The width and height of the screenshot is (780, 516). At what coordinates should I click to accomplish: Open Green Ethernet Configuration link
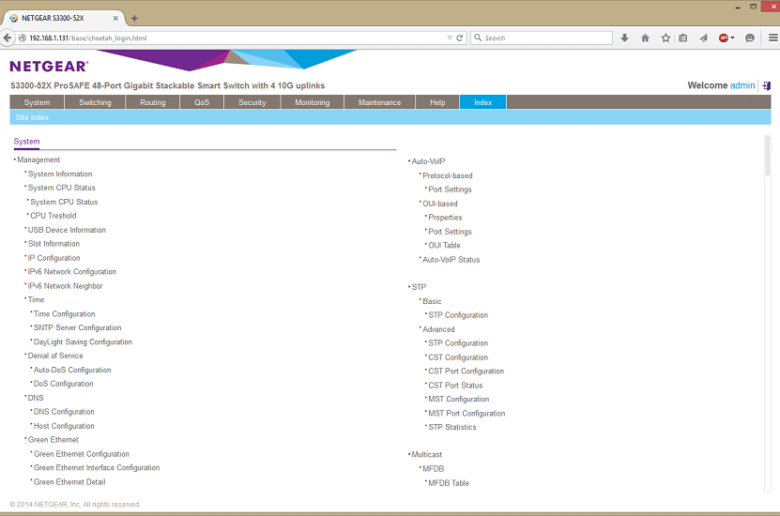tap(82, 454)
